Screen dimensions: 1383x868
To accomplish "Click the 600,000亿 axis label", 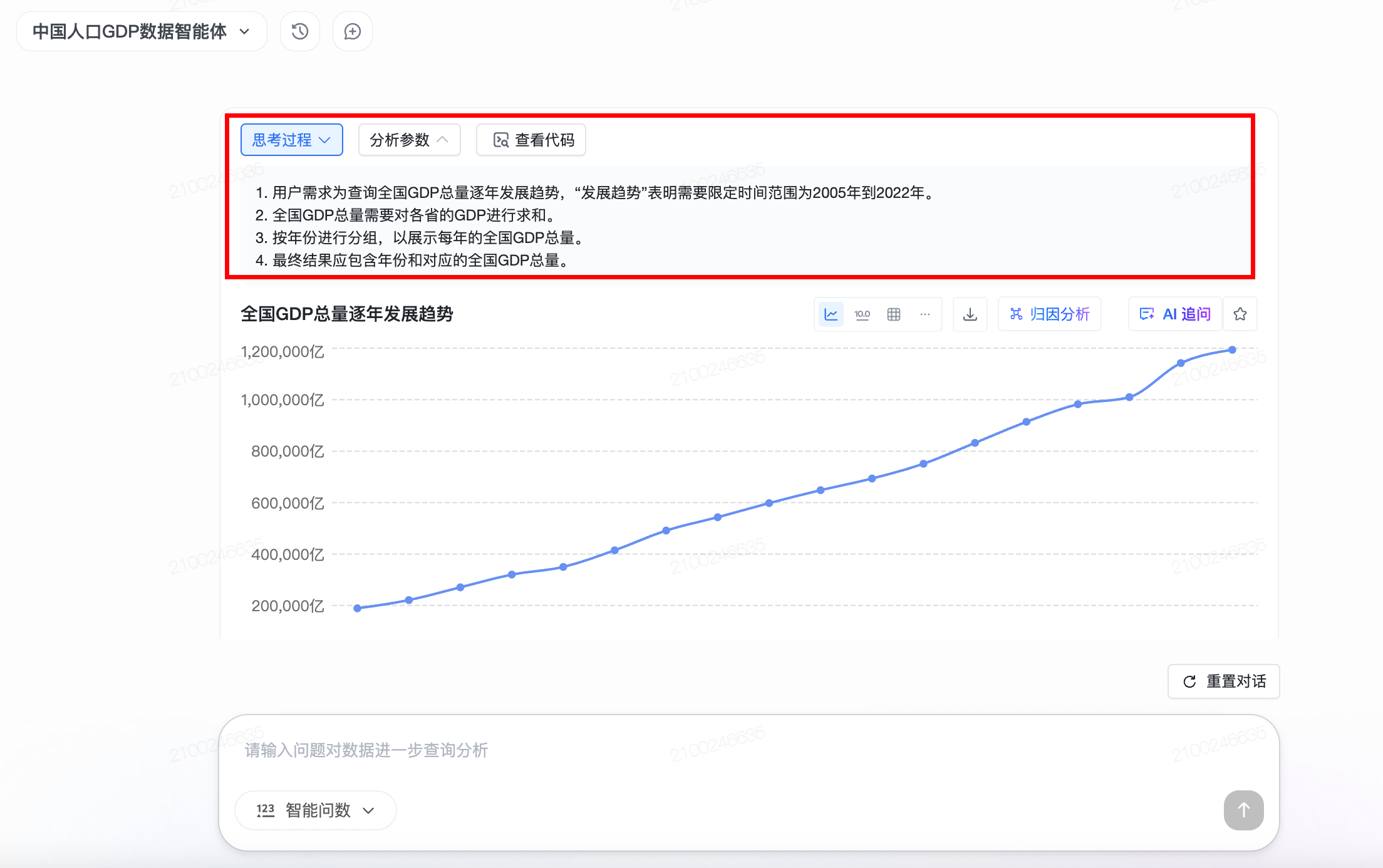I will click(x=287, y=503).
